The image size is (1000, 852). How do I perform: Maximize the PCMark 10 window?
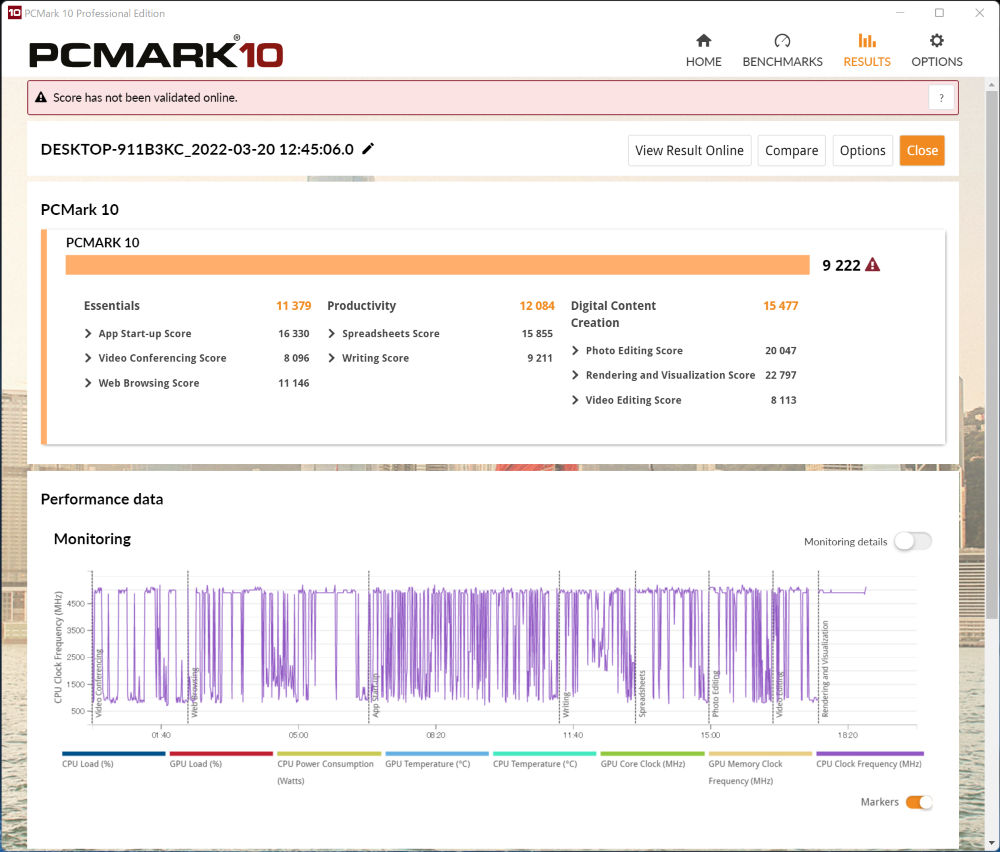click(939, 13)
